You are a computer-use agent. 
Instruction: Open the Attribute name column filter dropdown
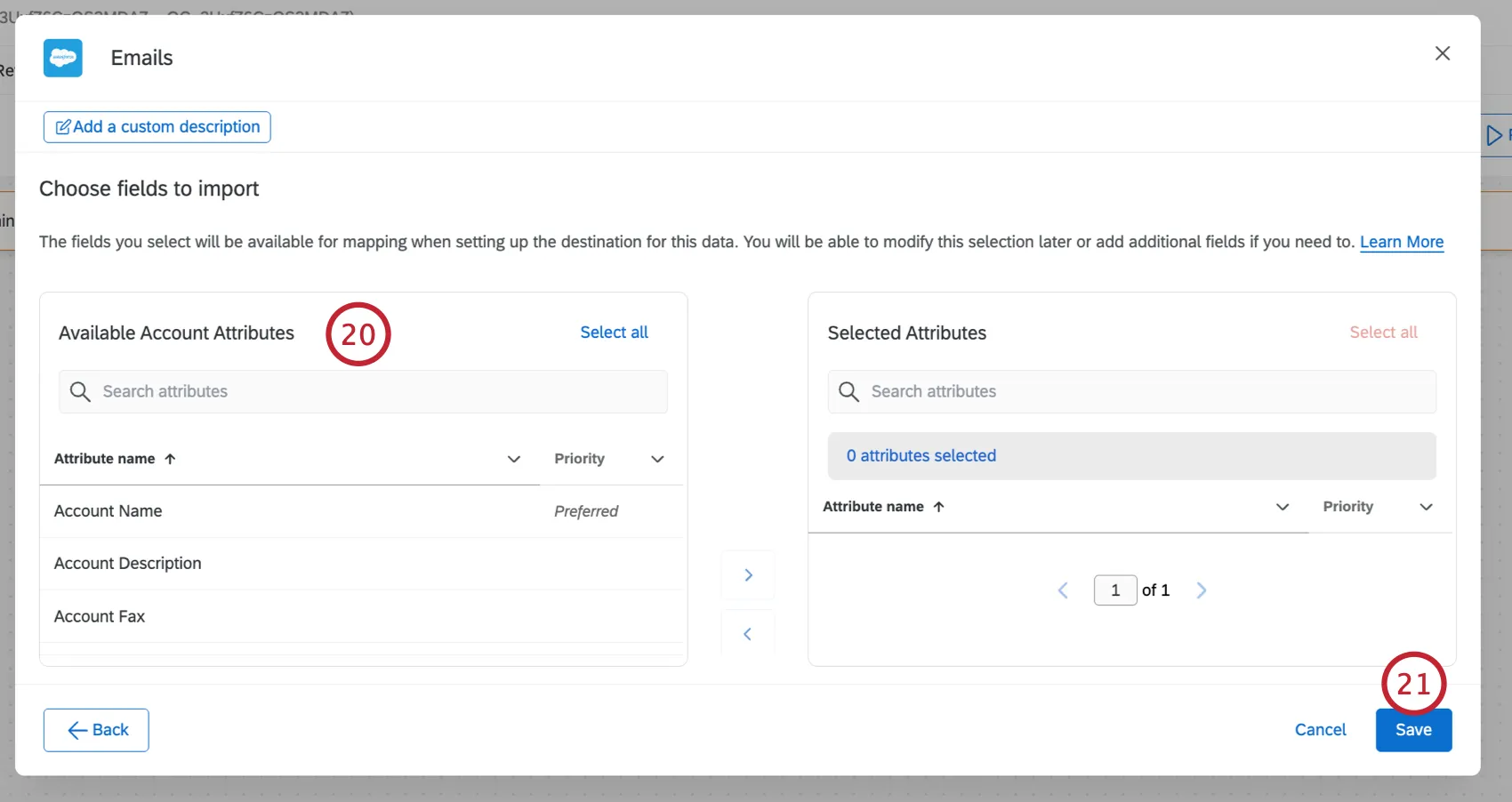point(513,460)
